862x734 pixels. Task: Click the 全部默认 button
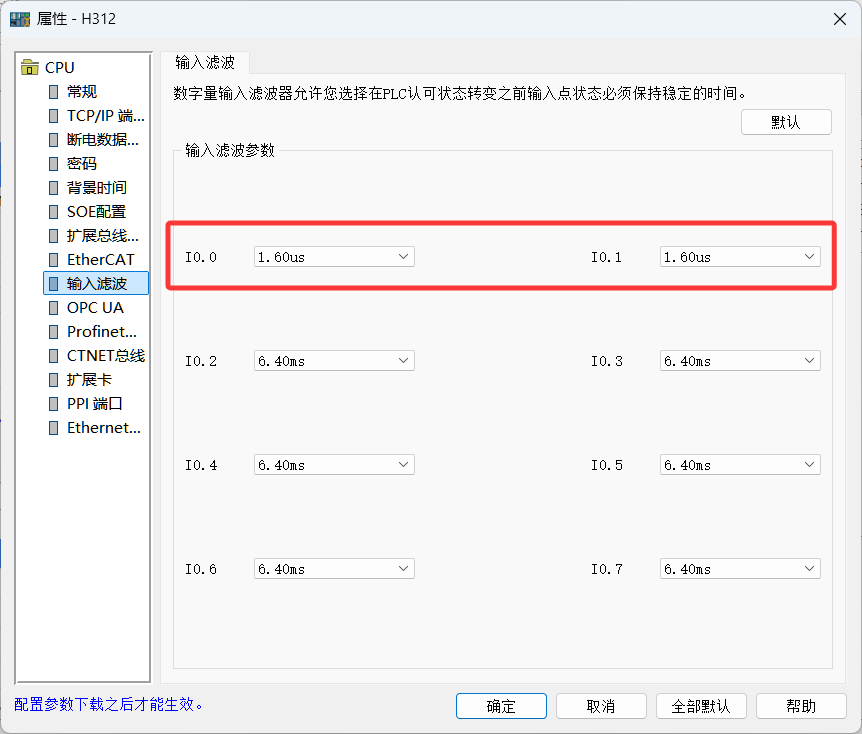[x=701, y=706]
